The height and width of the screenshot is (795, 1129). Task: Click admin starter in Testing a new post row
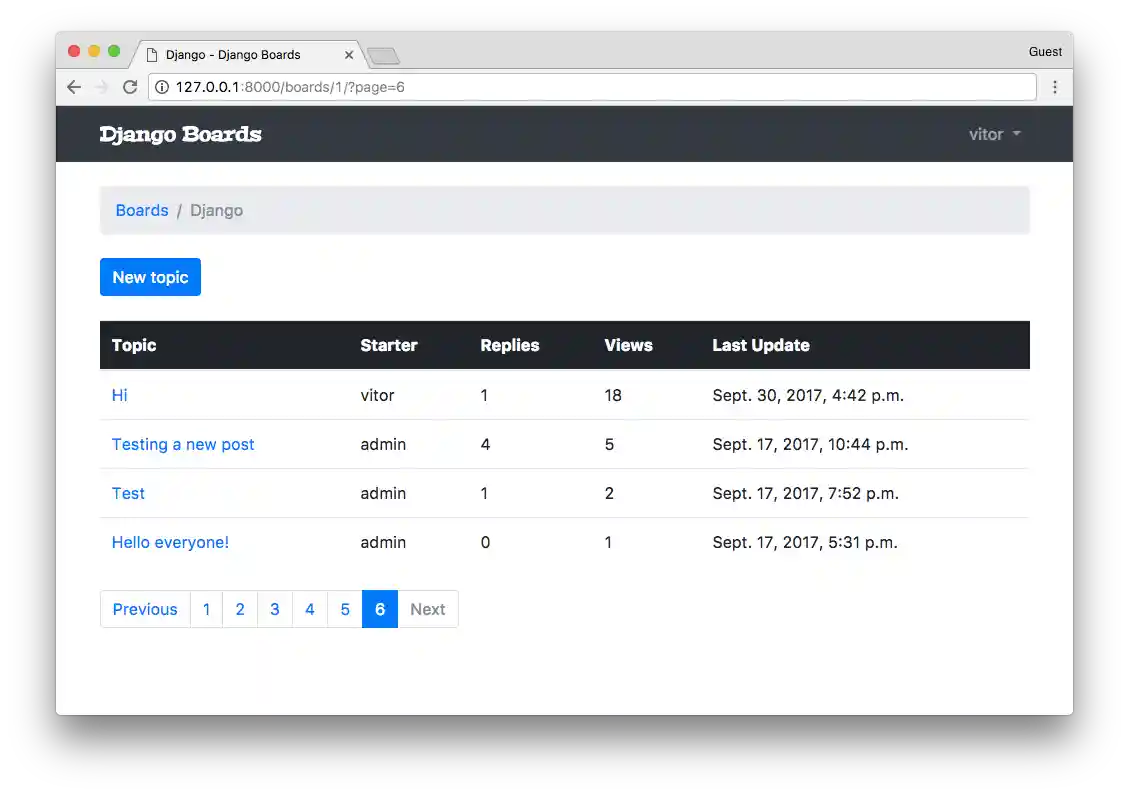tap(383, 444)
